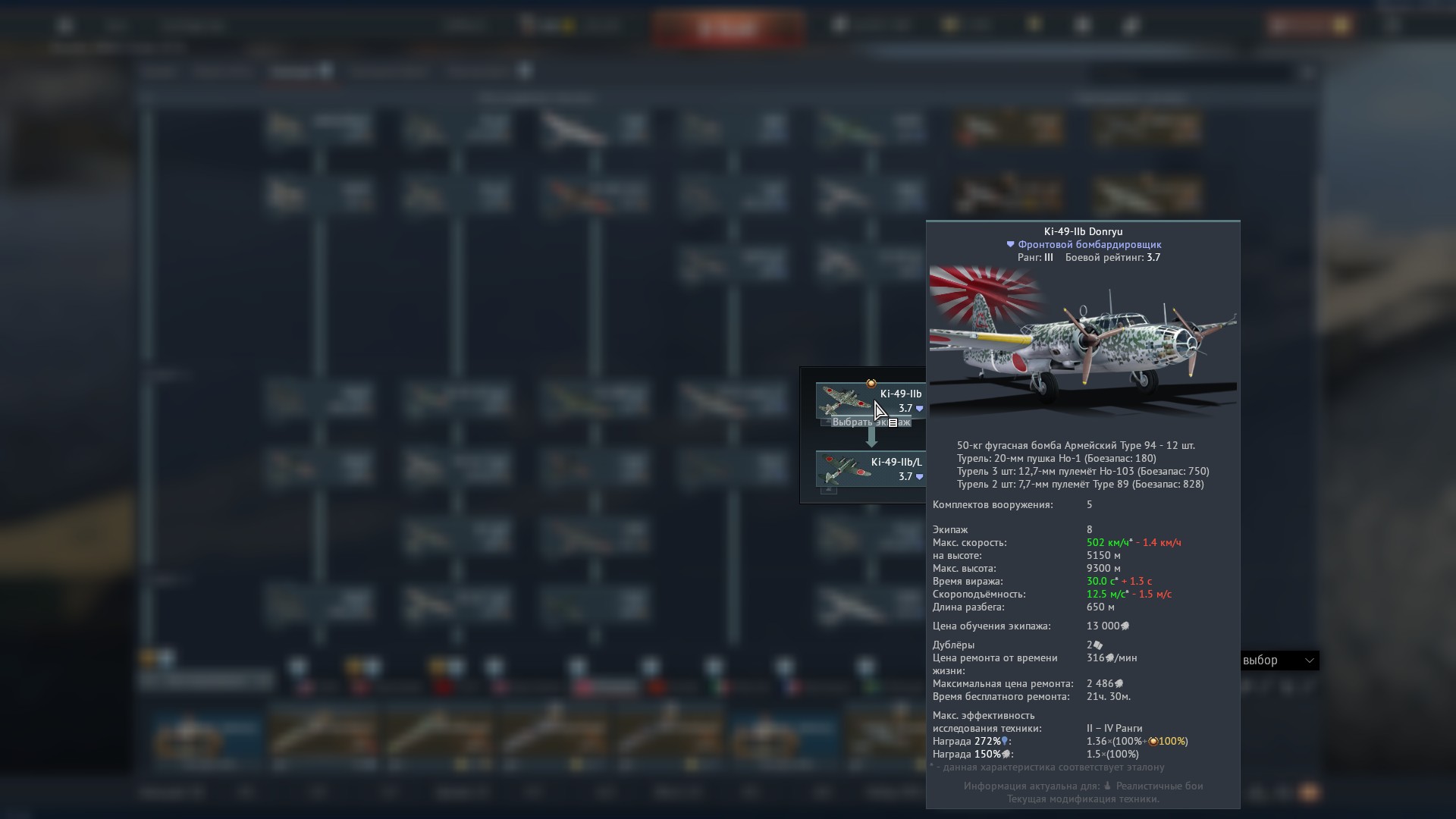Select the Ki-49-IIb aircraft card
Viewport: 1456px width, 819px height.
coord(870,400)
